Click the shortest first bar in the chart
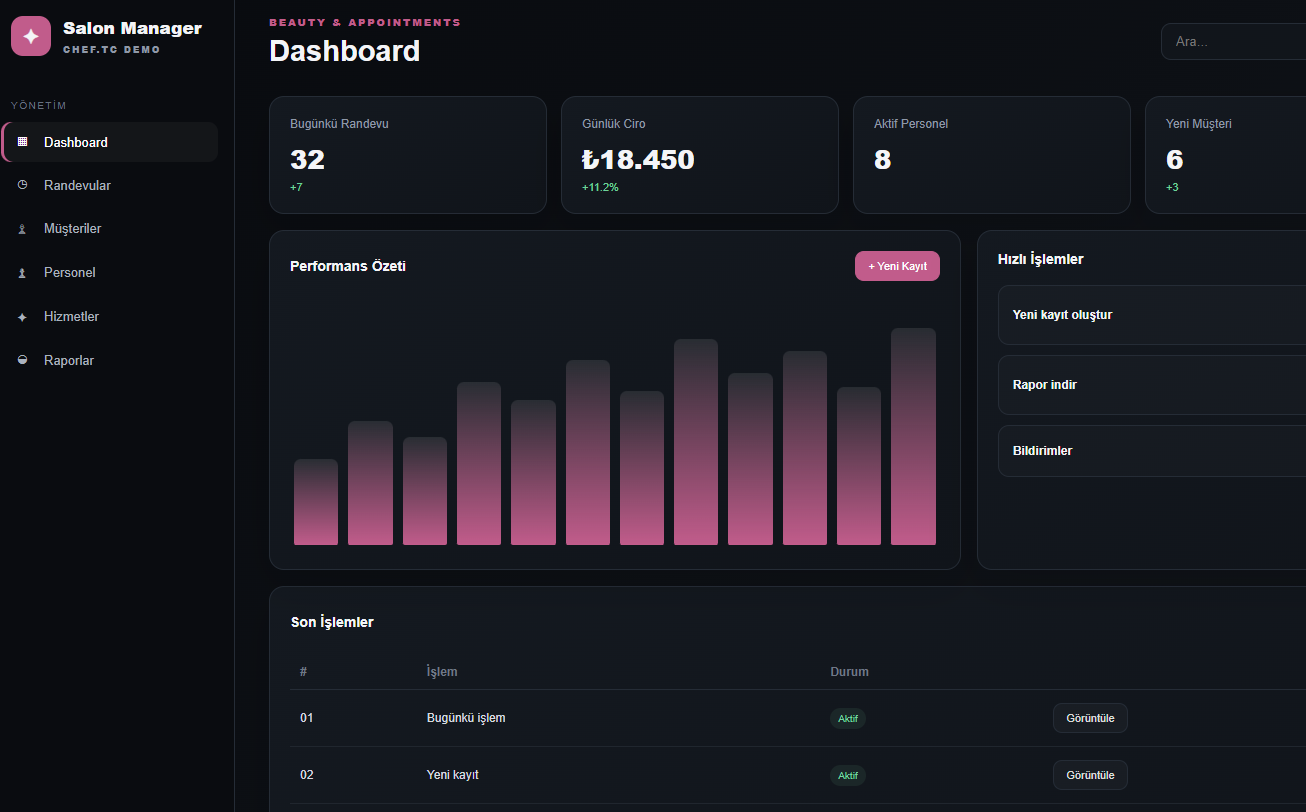 (316, 502)
